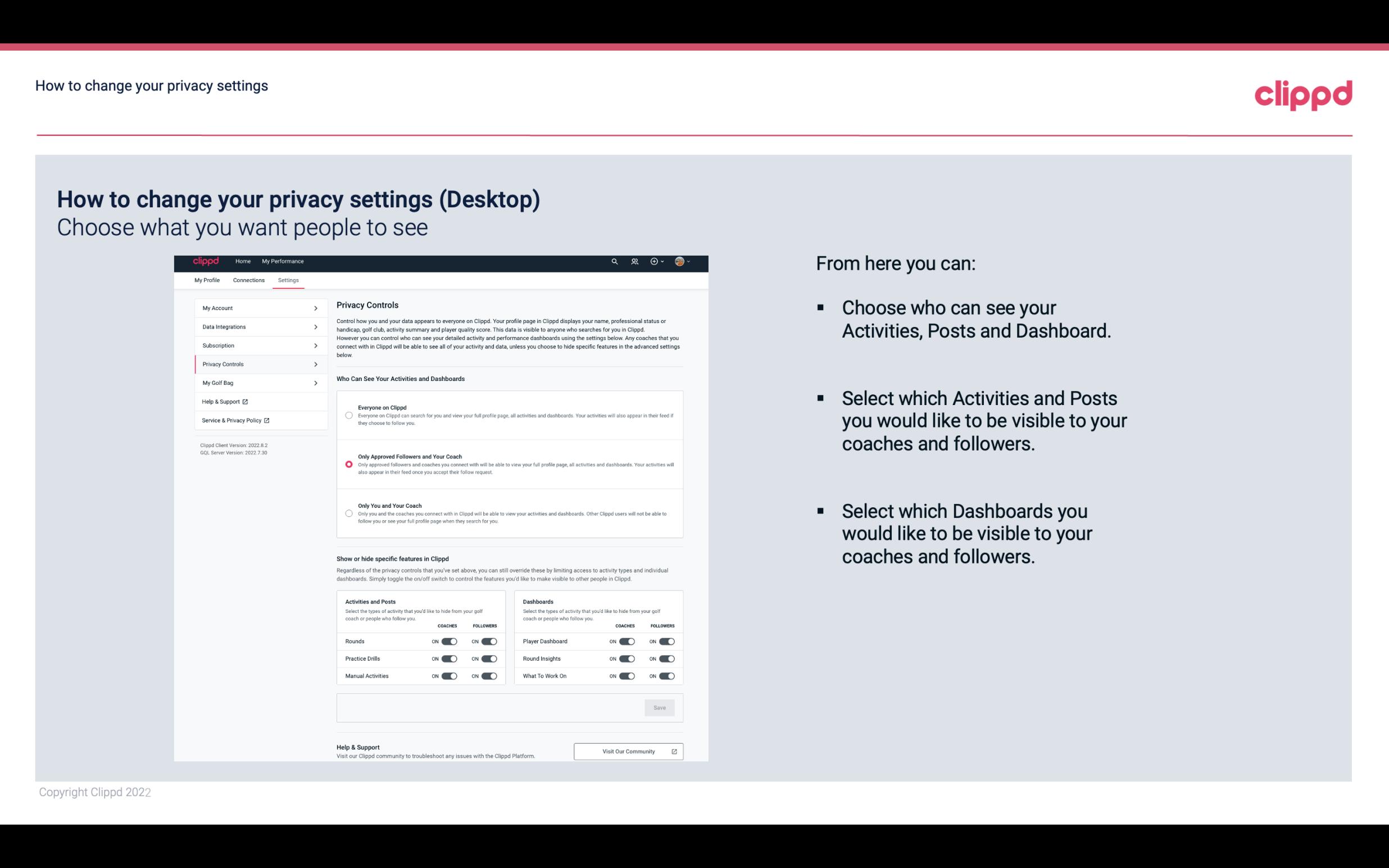Screen dimensions: 1389x868
Task: Click the search icon in the top bar
Action: pyautogui.click(x=614, y=262)
